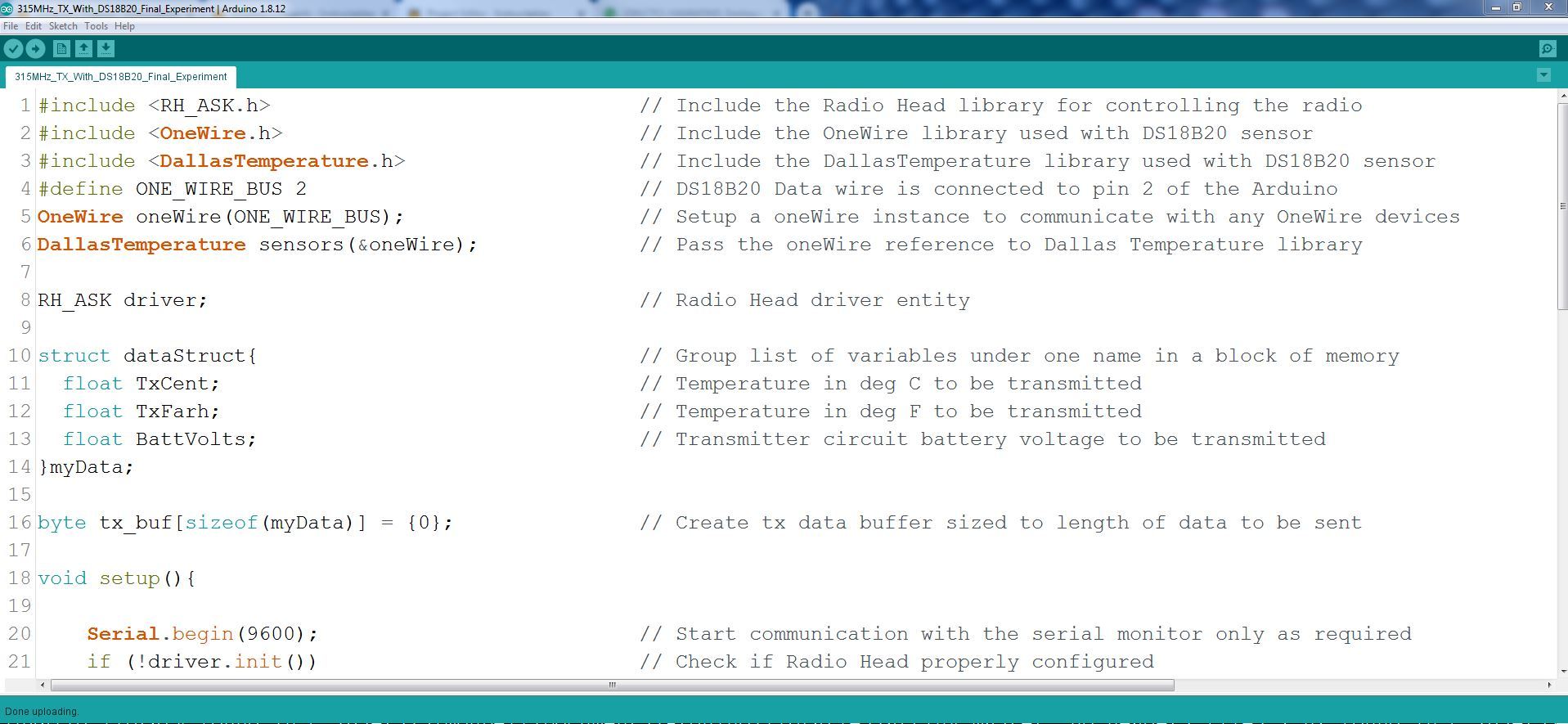
Task: Open the tab options dropdown arrow
Action: coord(1543,75)
